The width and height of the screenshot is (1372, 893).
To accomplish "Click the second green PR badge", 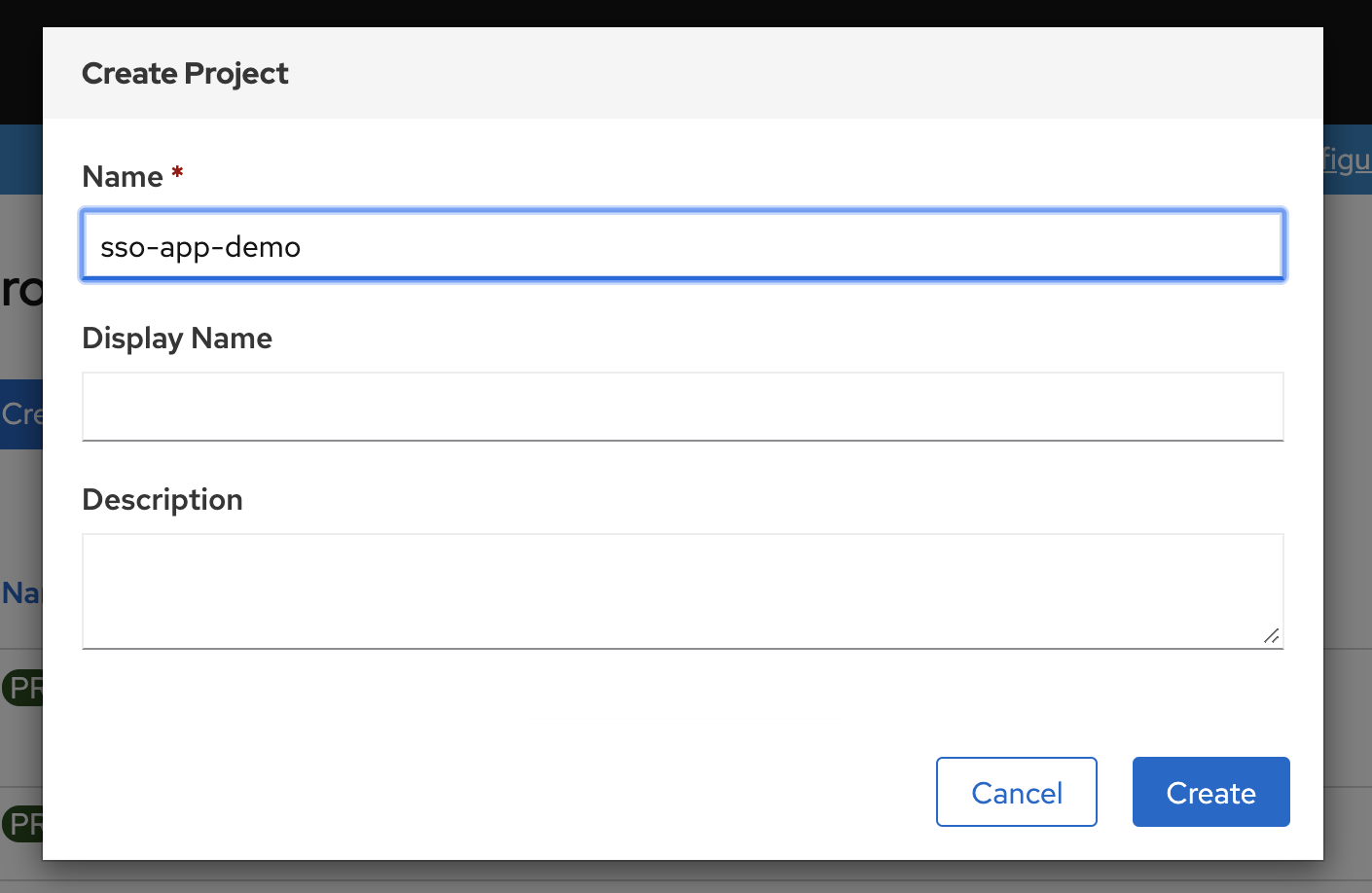I will click(x=21, y=824).
